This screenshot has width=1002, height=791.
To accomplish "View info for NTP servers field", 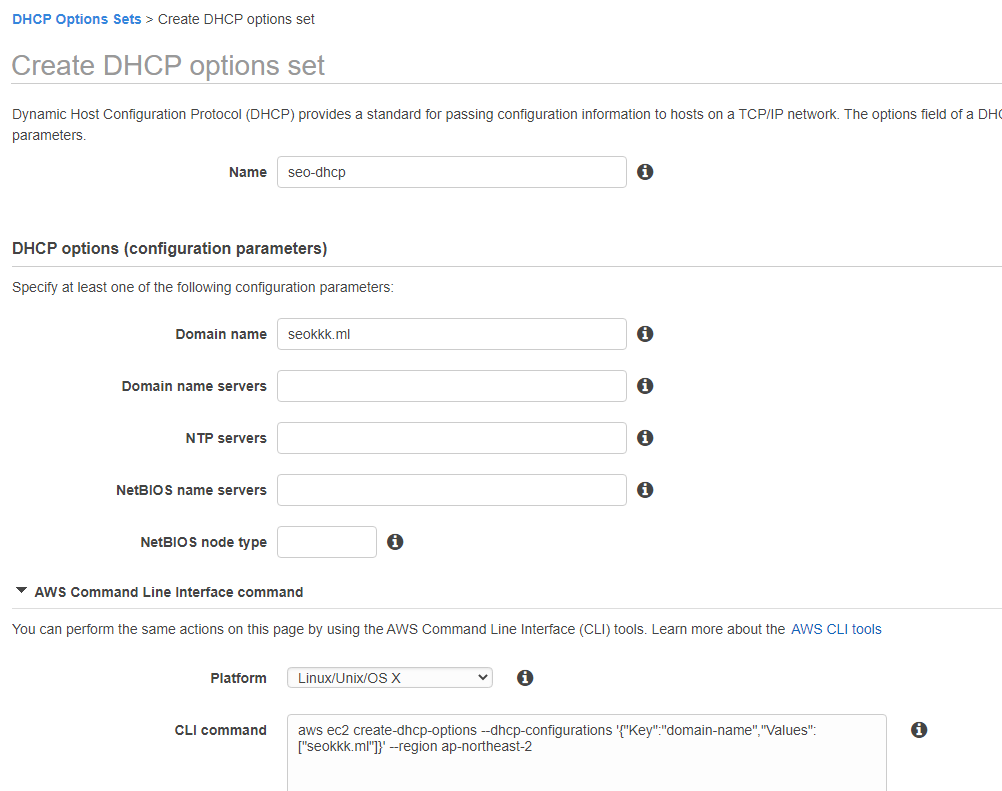I will pyautogui.click(x=645, y=437).
